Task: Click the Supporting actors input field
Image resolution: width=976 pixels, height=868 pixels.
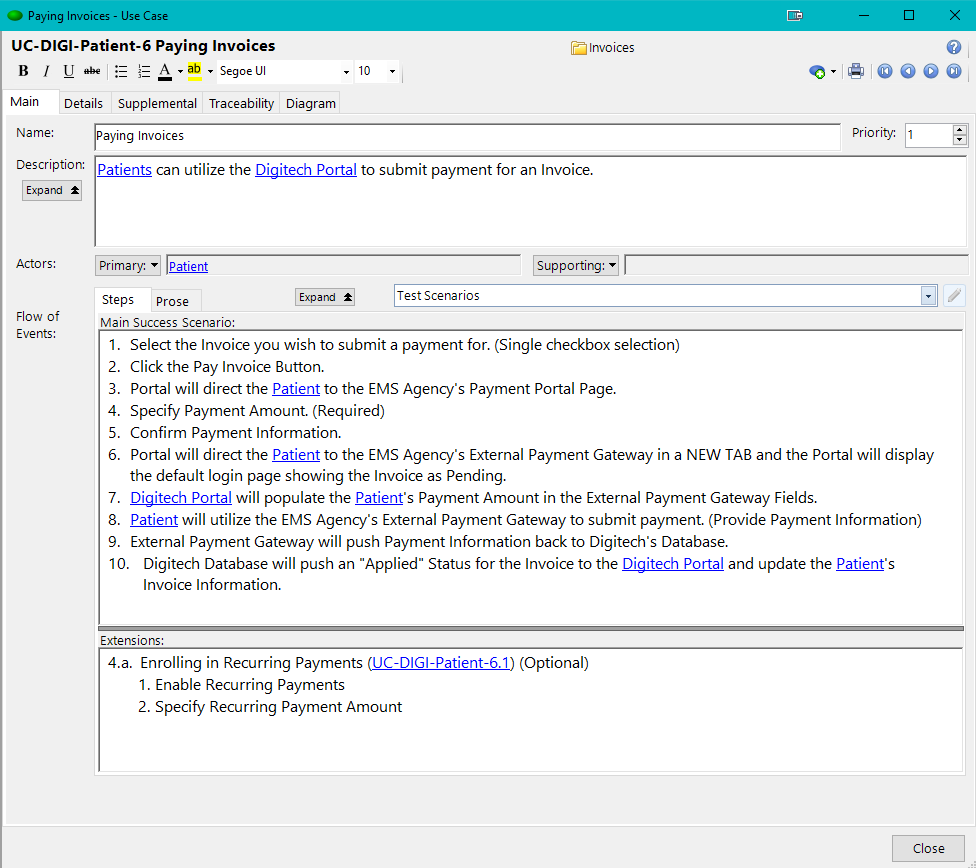Action: click(x=796, y=265)
